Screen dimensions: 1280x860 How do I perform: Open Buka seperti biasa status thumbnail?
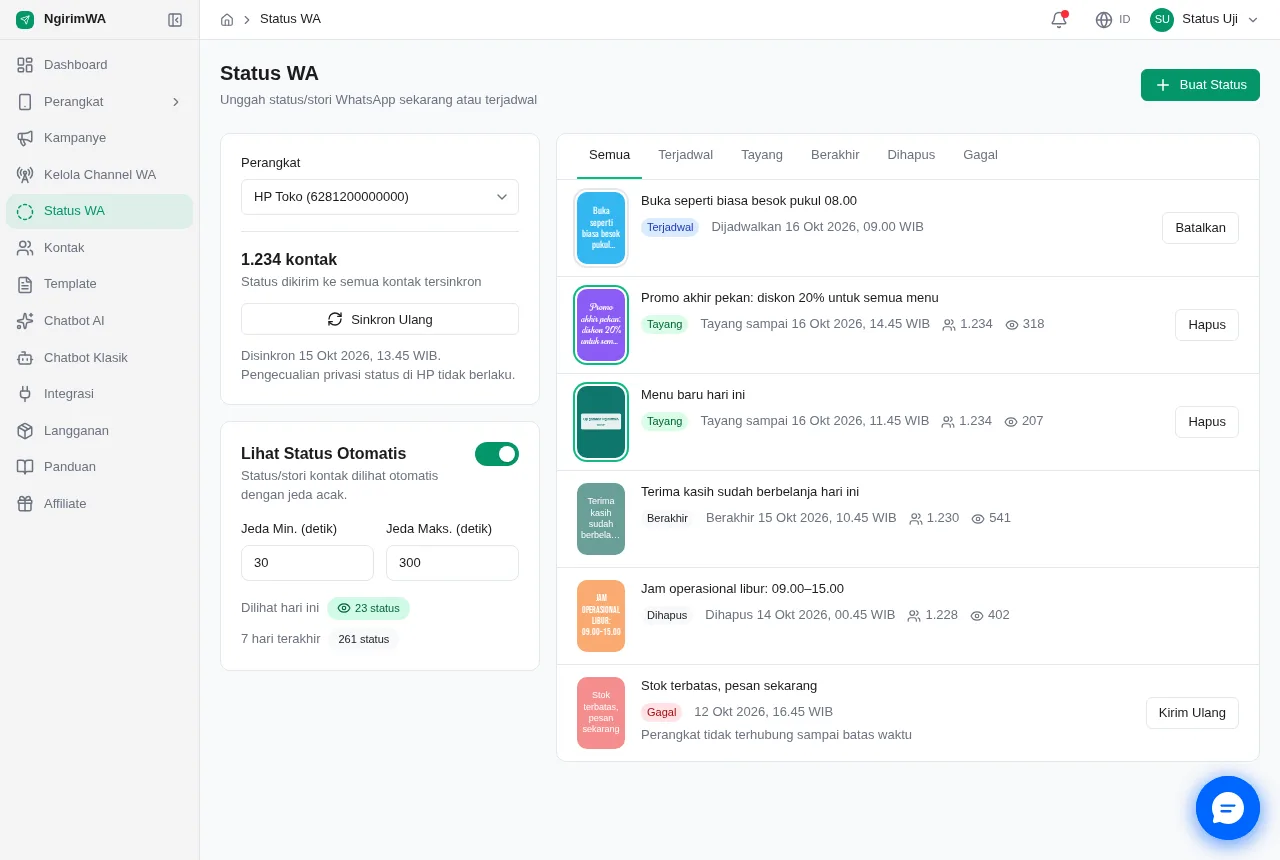pos(601,228)
